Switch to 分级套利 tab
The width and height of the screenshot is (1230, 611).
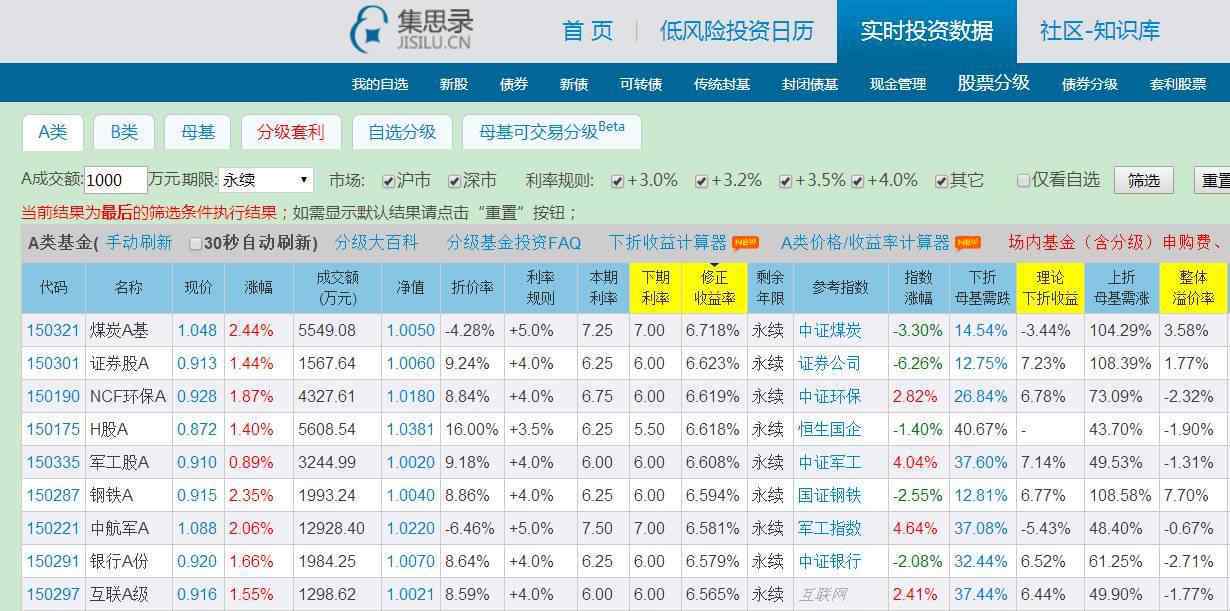coord(291,132)
